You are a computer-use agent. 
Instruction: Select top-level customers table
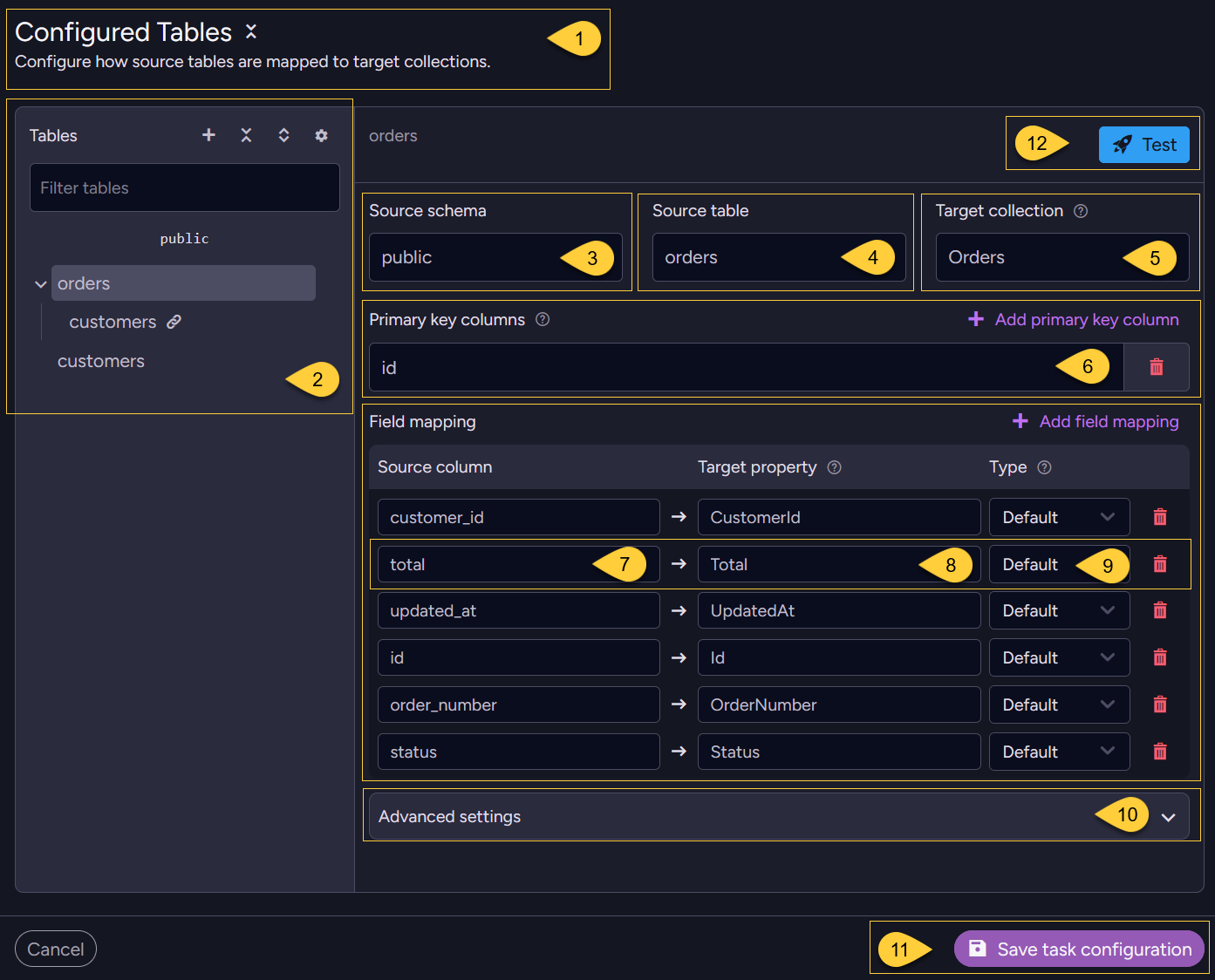[x=101, y=361]
